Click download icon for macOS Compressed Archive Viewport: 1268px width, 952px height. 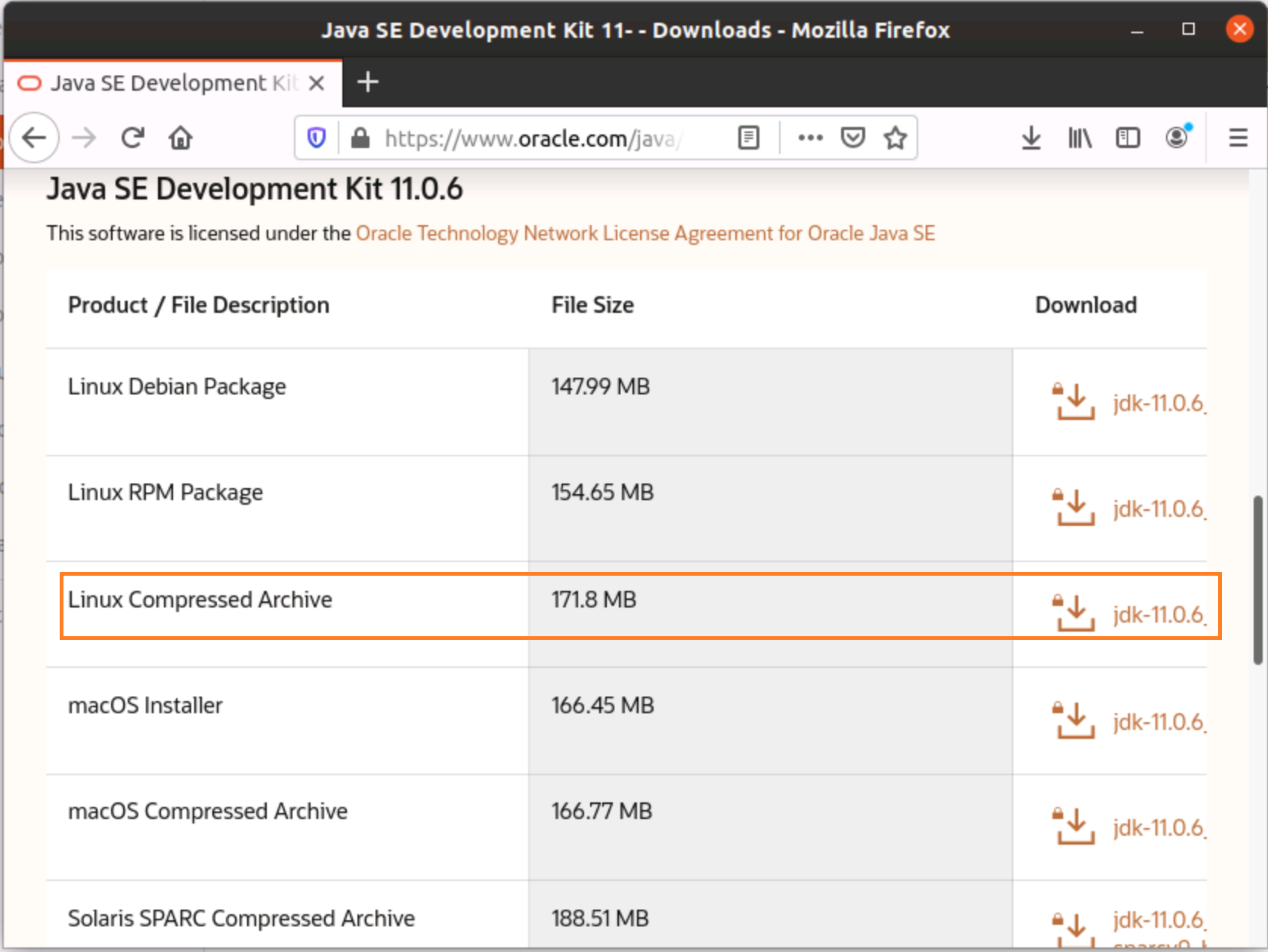pyautogui.click(x=1073, y=826)
